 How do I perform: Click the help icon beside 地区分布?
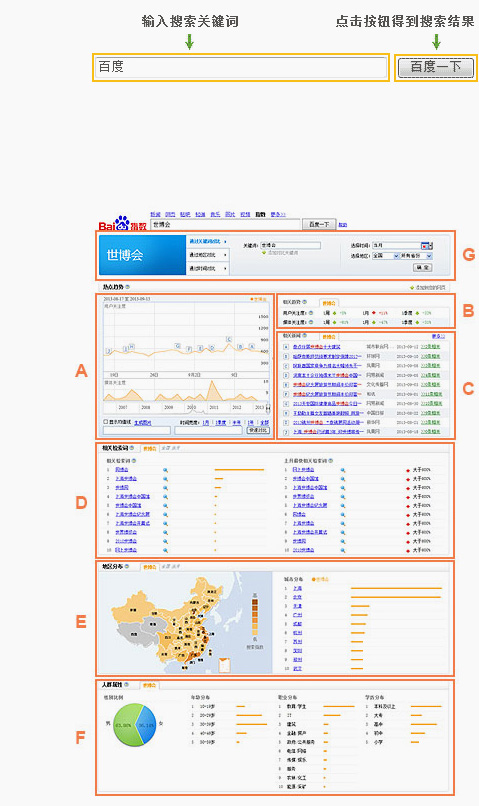tap(127, 566)
